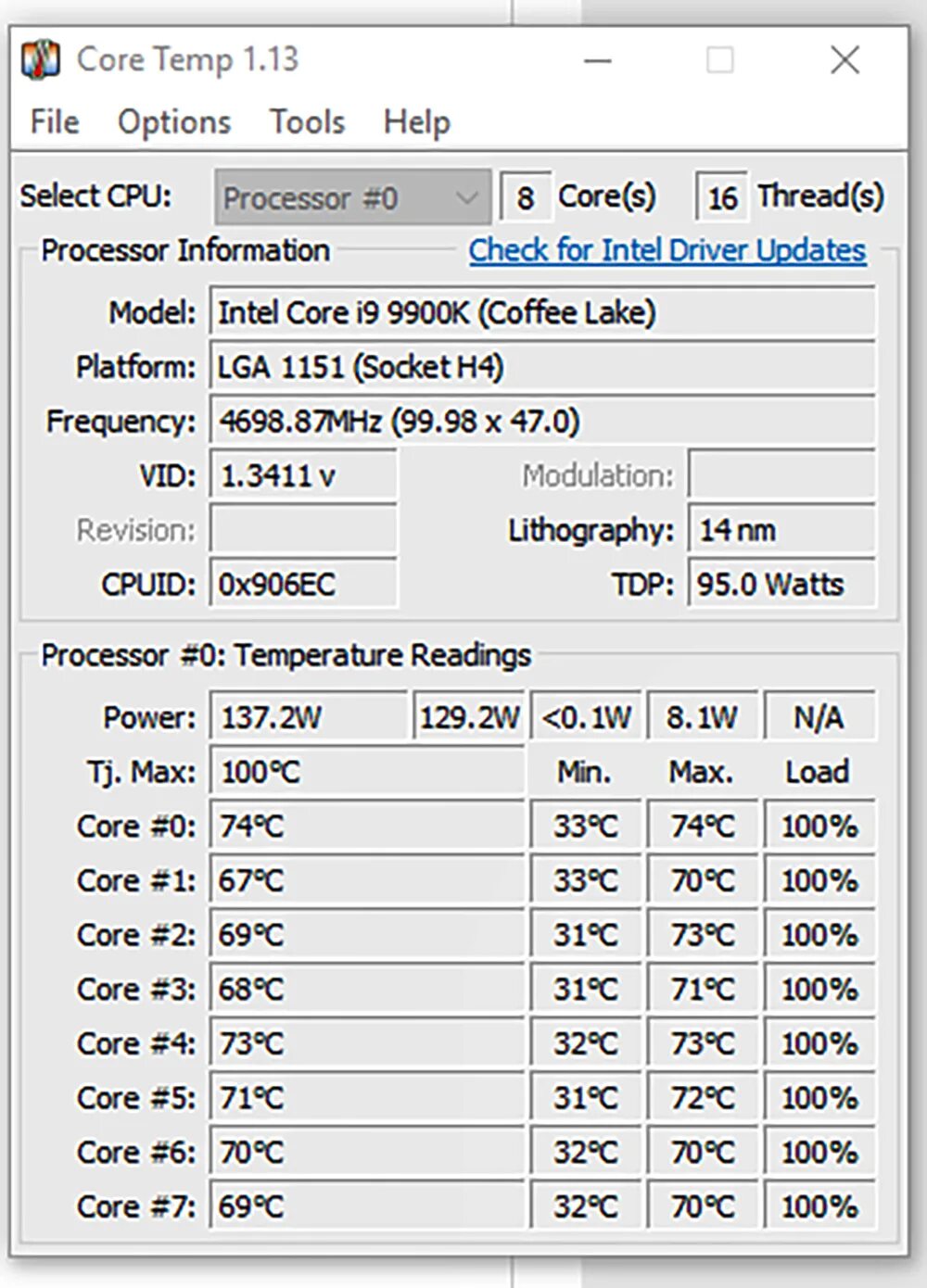Click Core #3 maximum temperature 71°C
Viewport: 927px width, 1288px height.
[x=703, y=990]
